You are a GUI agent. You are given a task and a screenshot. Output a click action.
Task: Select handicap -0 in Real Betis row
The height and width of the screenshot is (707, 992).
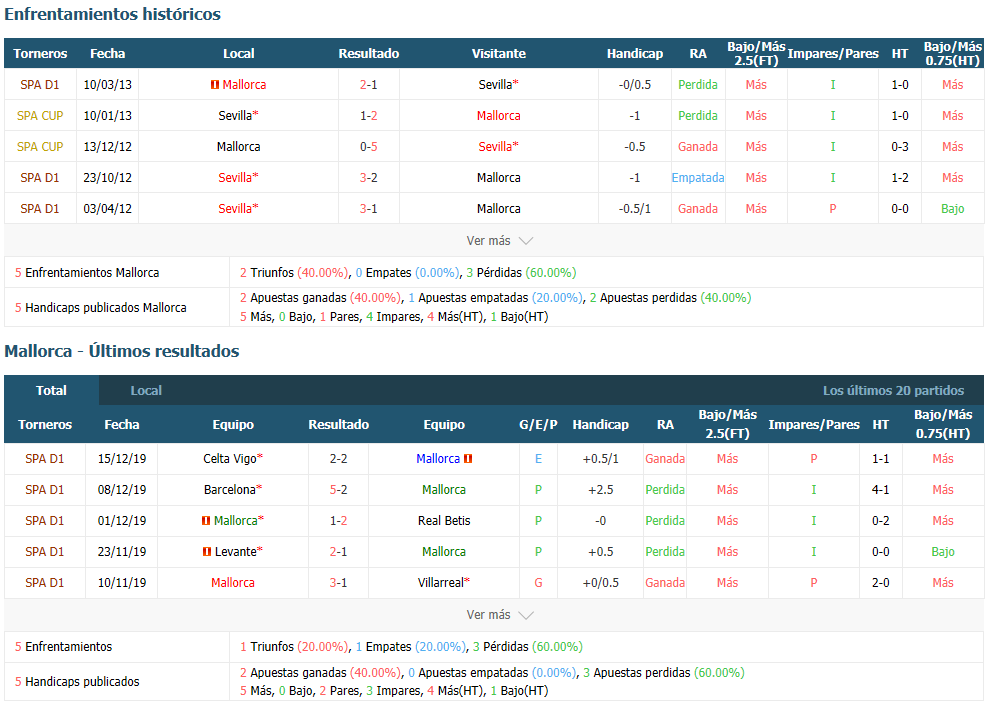pyautogui.click(x=600, y=520)
